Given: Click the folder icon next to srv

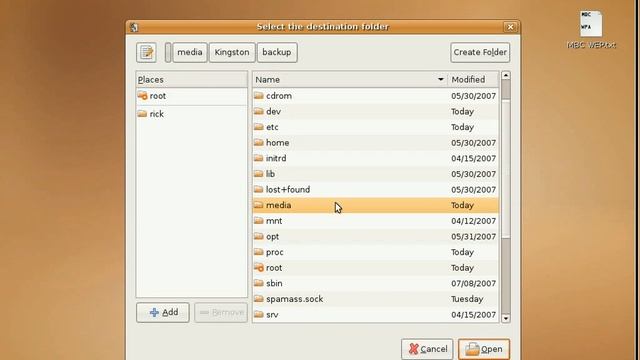Looking at the screenshot, I should point(259,314).
